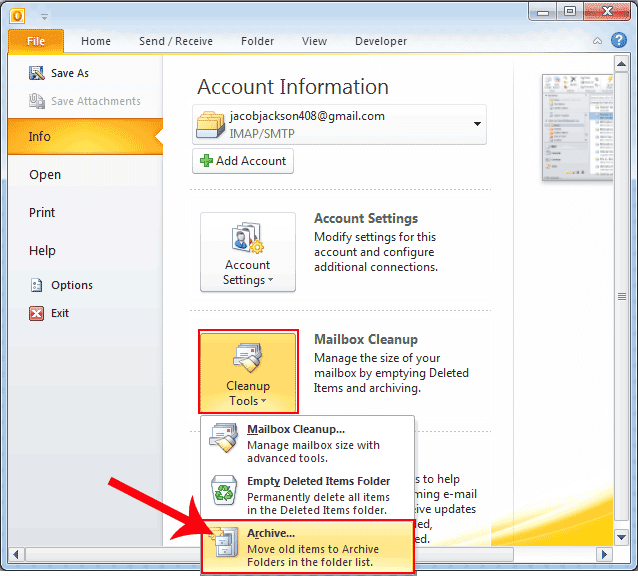The height and width of the screenshot is (576, 638).
Task: Select Help in the backstage menu
Action: pyautogui.click(x=42, y=250)
